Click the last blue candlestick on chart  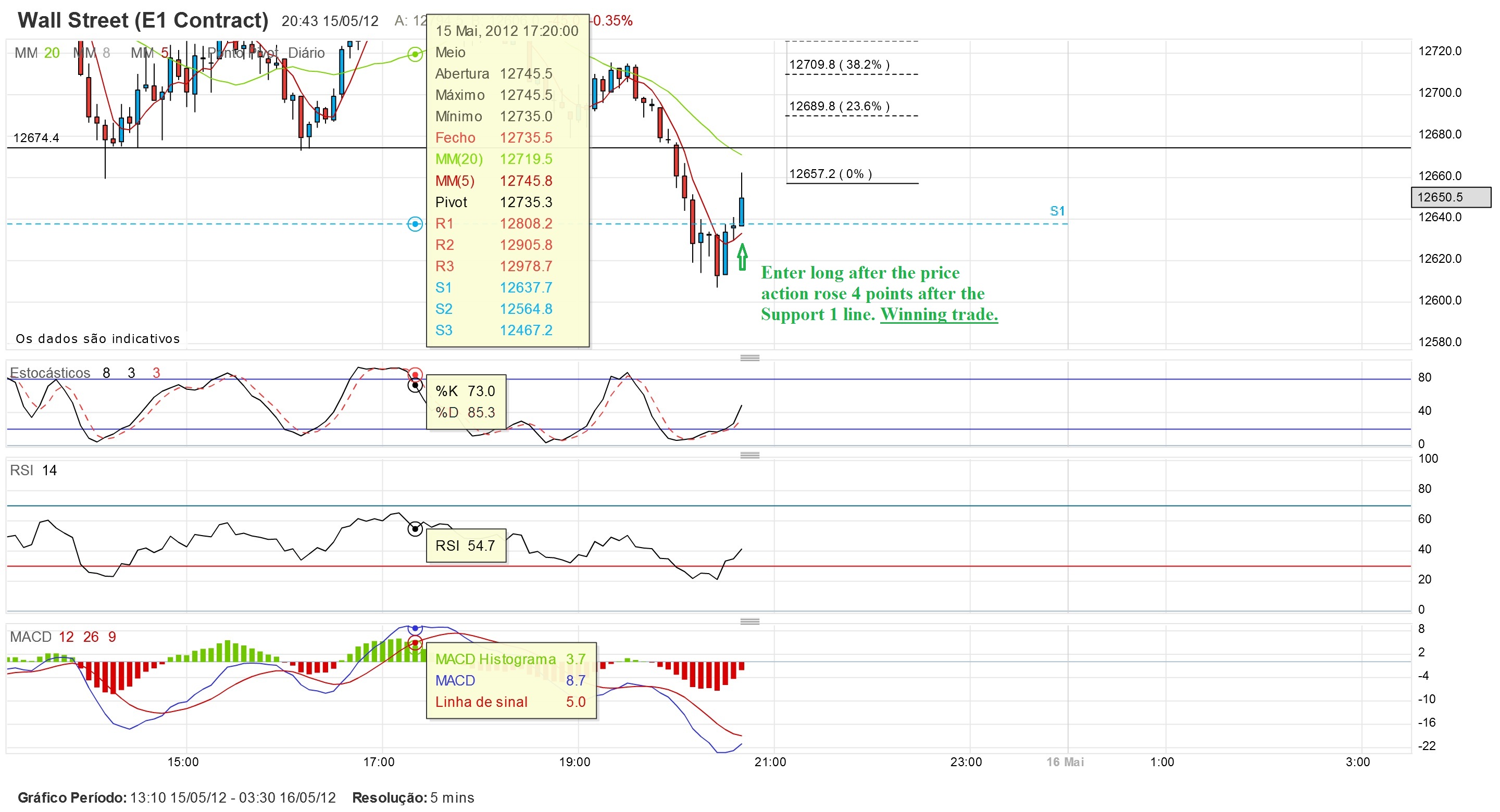741,212
